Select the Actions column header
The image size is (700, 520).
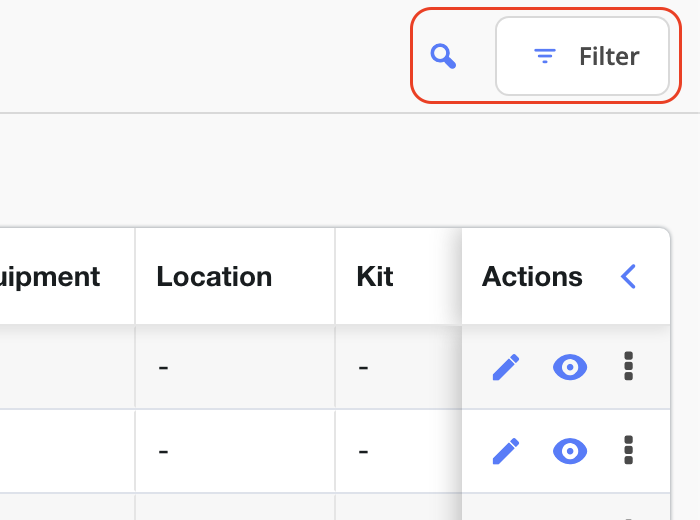click(532, 277)
